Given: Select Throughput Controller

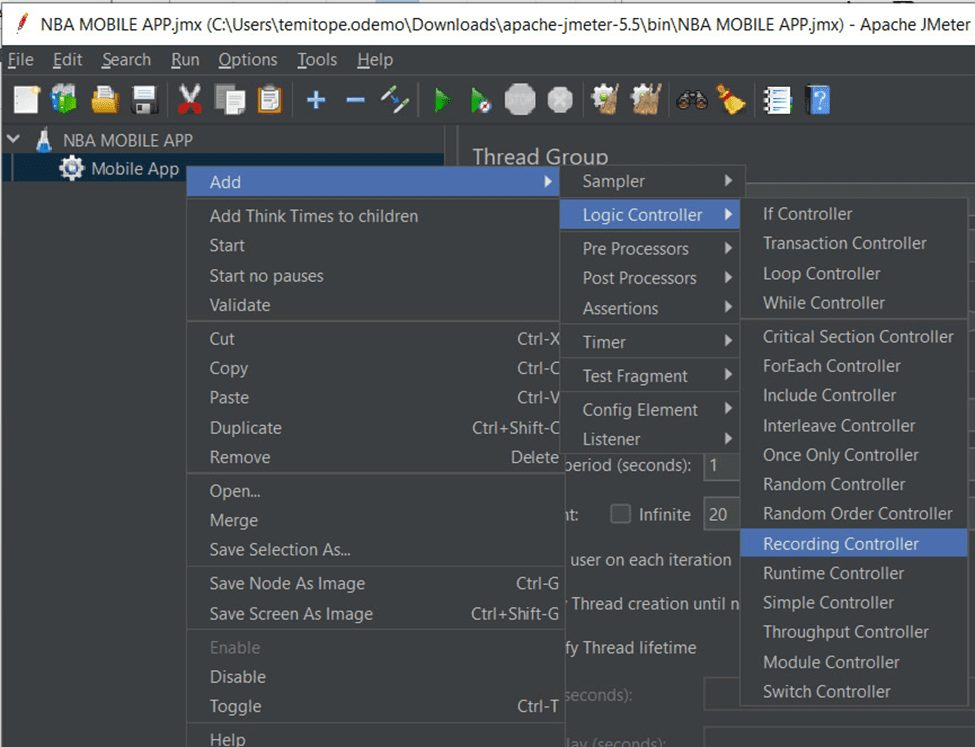Looking at the screenshot, I should [x=854, y=632].
